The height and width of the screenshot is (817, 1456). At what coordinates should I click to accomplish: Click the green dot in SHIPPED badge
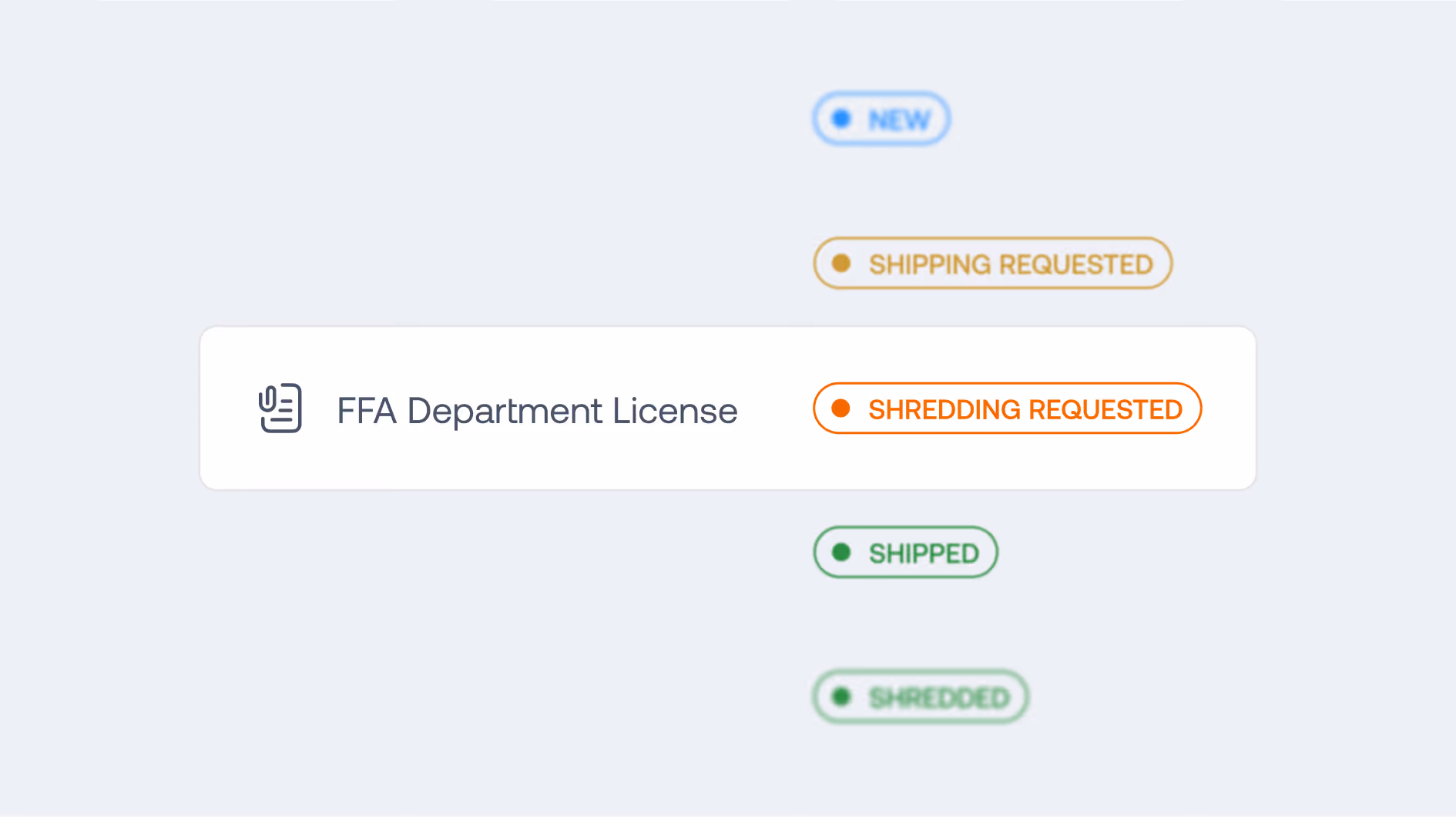click(841, 553)
